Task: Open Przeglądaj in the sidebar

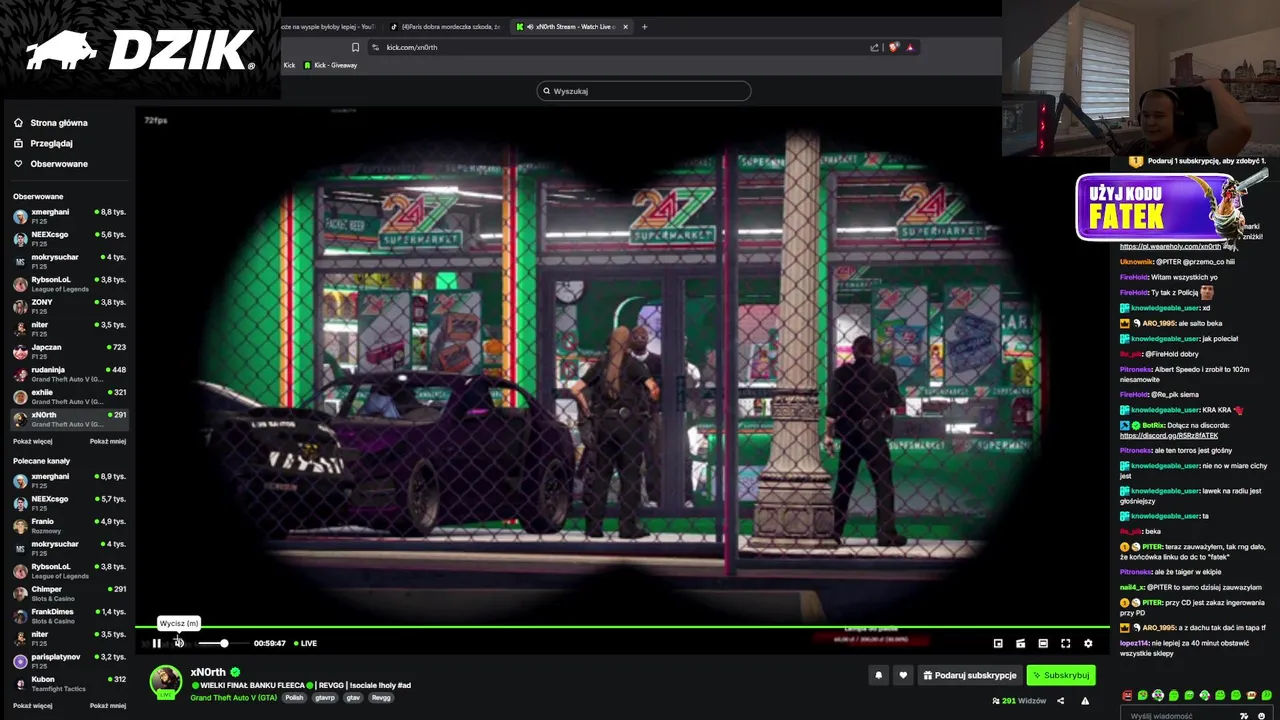Action: click(x=42, y=143)
